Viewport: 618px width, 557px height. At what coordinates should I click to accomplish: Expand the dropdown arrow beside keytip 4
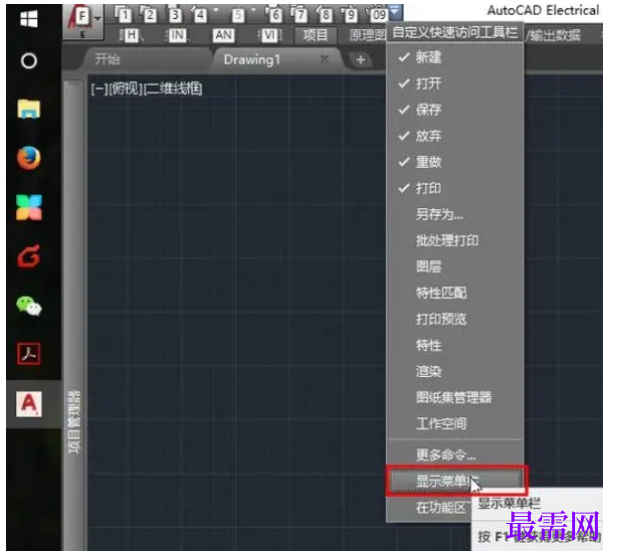tap(216, 10)
